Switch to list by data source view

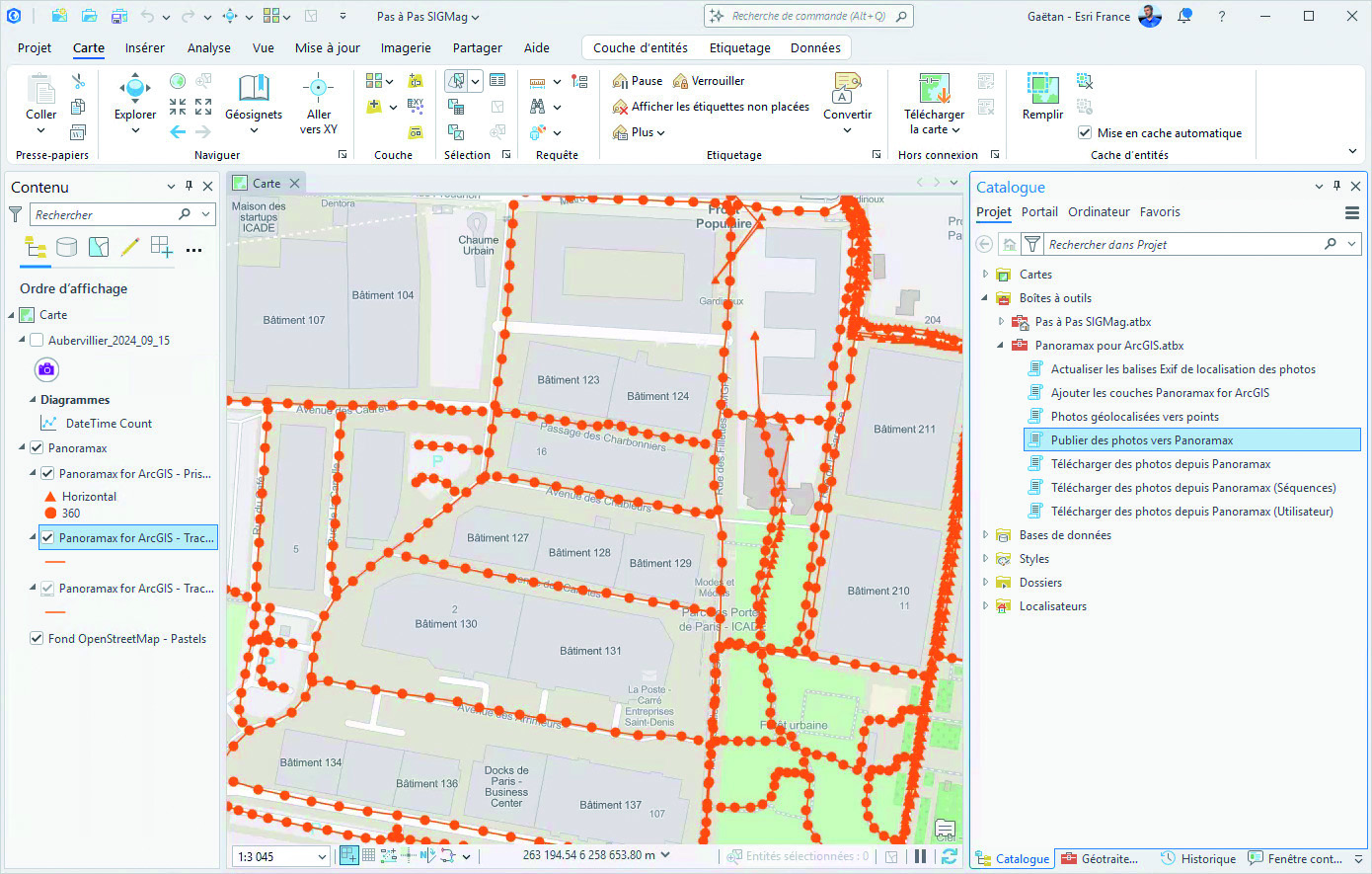(x=67, y=248)
